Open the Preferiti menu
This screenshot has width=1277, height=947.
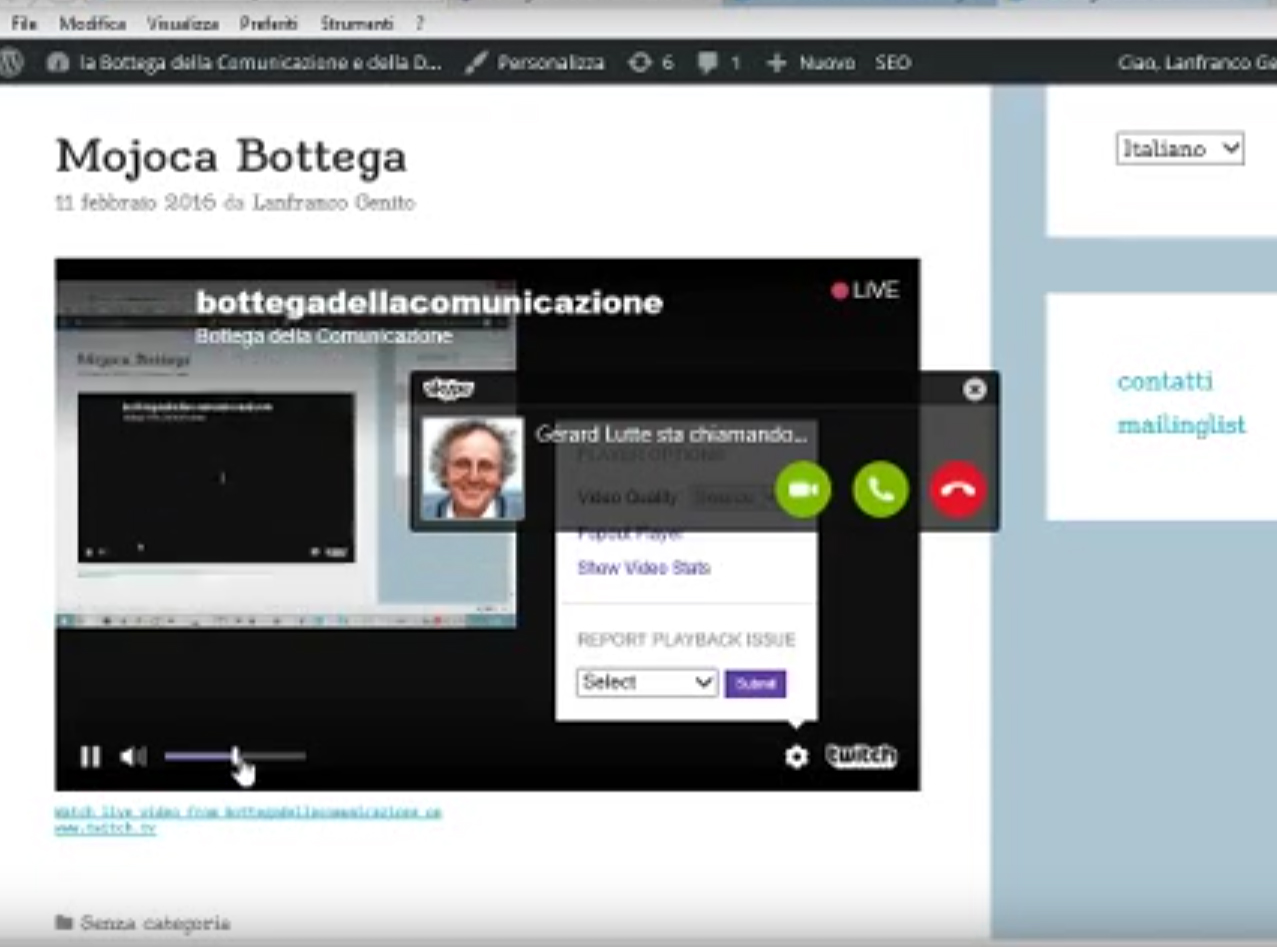tap(268, 22)
